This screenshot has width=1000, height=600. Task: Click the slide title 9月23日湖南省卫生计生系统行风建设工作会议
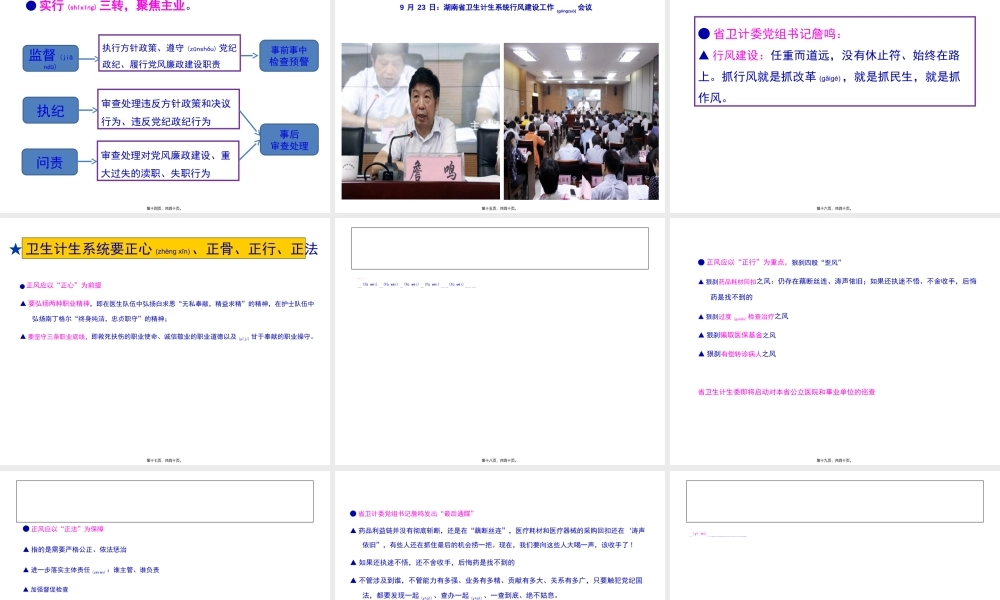[500, 9]
